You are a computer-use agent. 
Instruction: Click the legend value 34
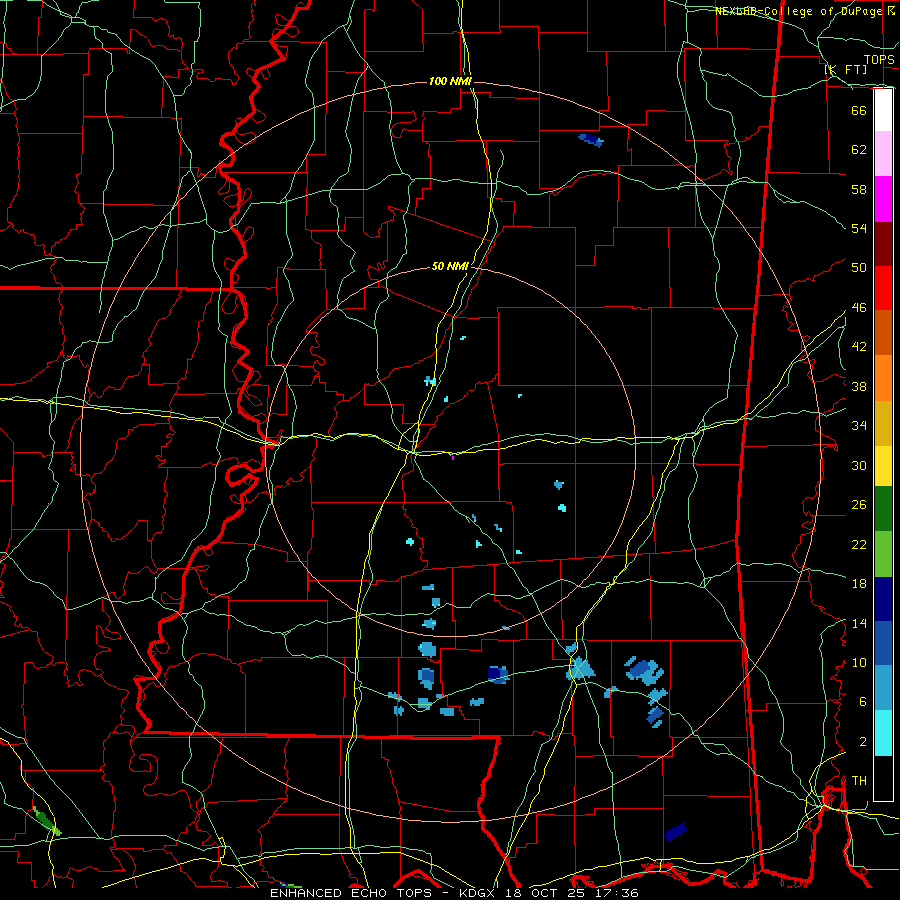(859, 426)
